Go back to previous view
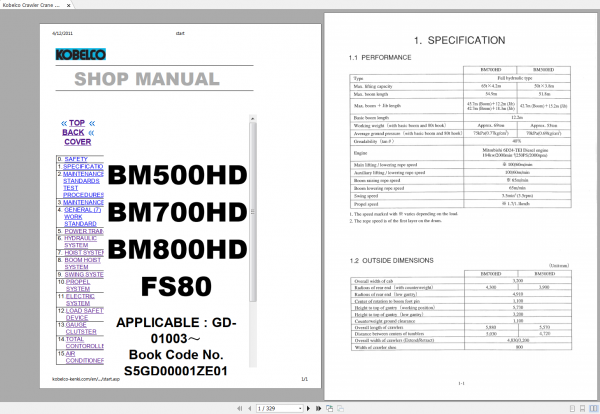The height and width of the screenshot is (414, 600). [x=329, y=408]
